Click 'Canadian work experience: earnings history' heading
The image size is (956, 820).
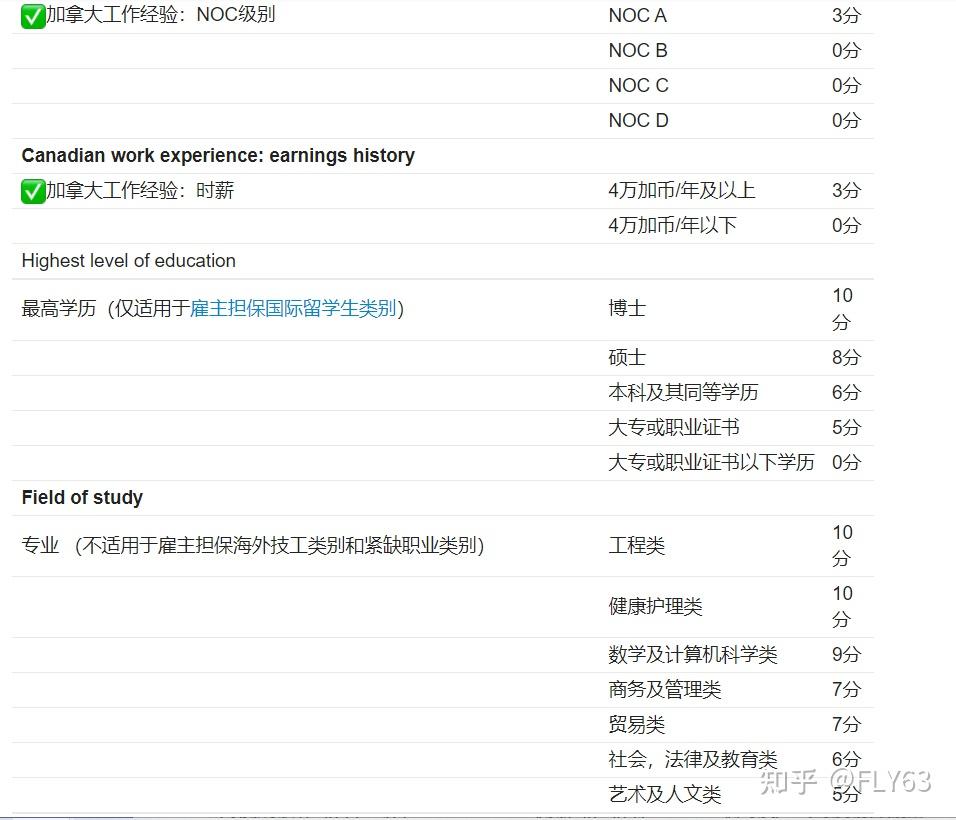pyautogui.click(x=218, y=155)
